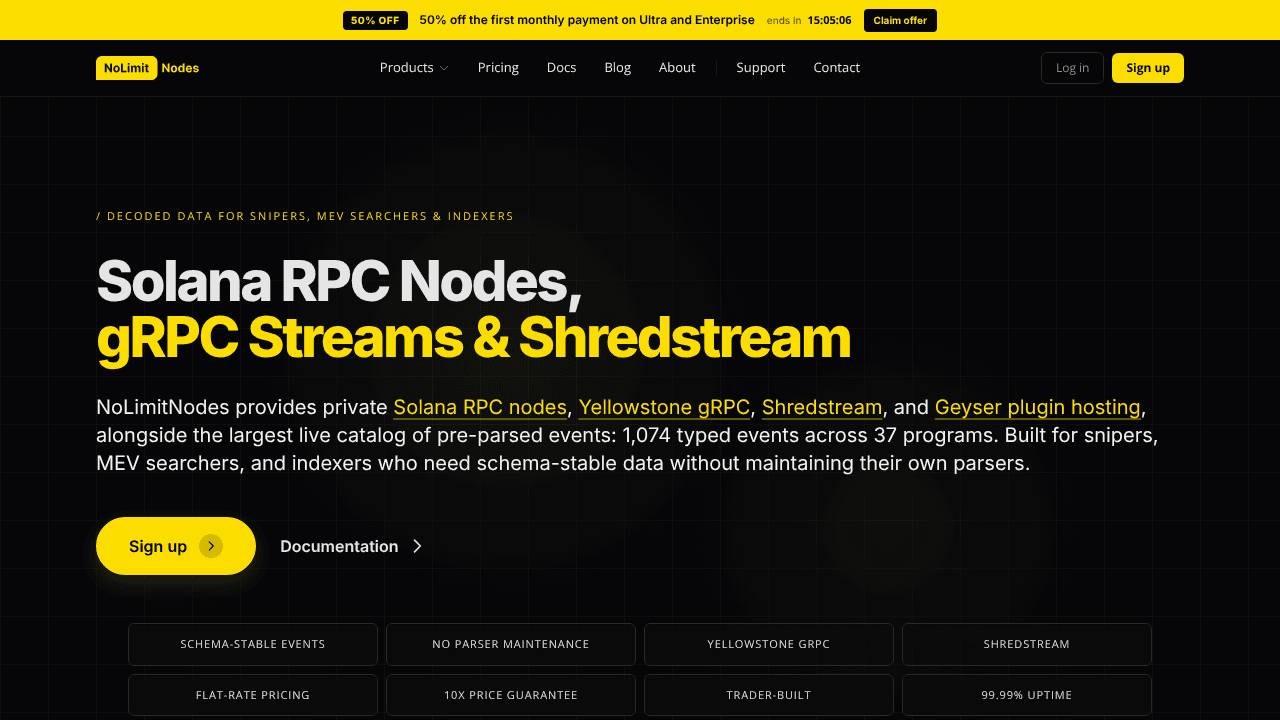Select the Flat-Rate Pricing tag
Viewport: 1280px width, 720px height.
point(253,695)
